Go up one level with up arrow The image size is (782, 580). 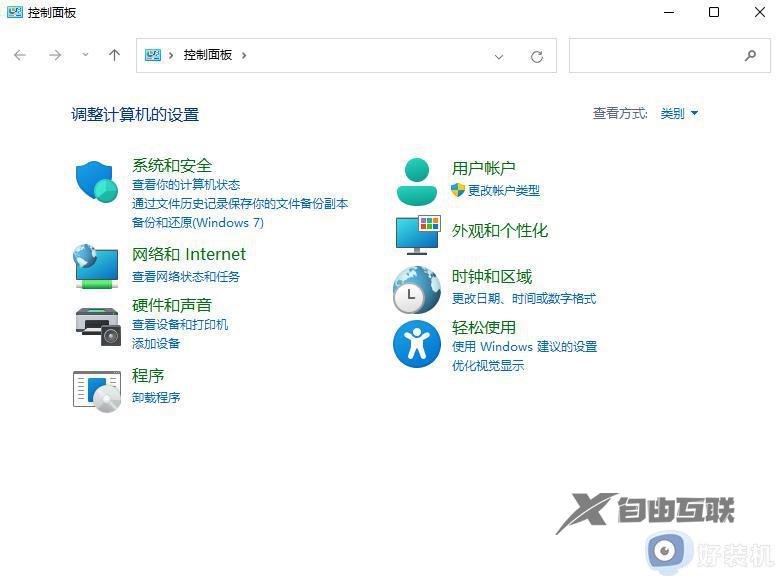(114, 55)
